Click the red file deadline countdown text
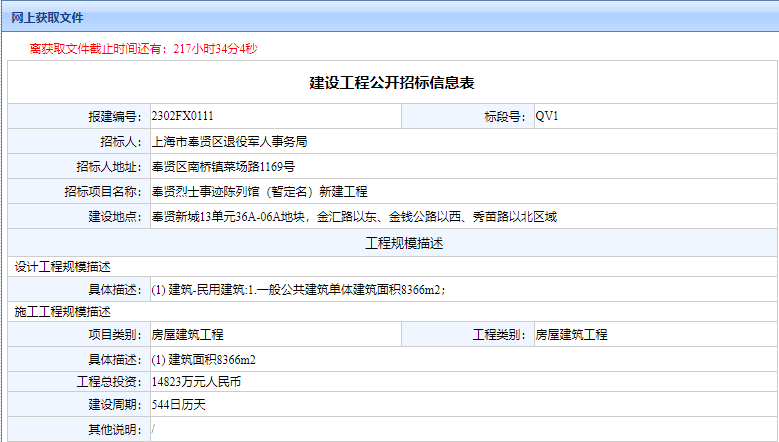Screen dimensions: 779x442 pyautogui.click(x=144, y=48)
